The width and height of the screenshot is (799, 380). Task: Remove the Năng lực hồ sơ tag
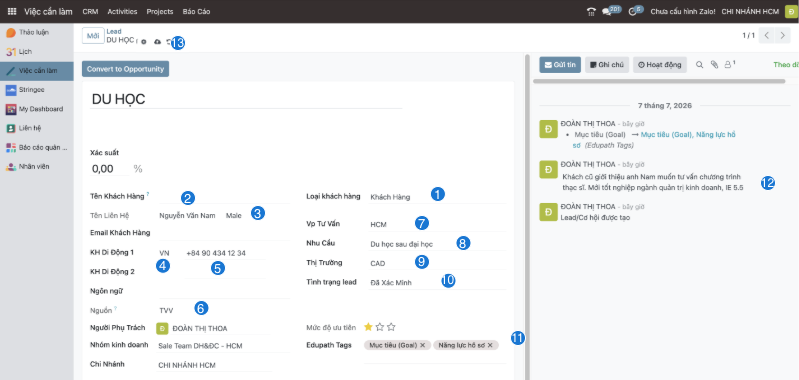pyautogui.click(x=490, y=345)
